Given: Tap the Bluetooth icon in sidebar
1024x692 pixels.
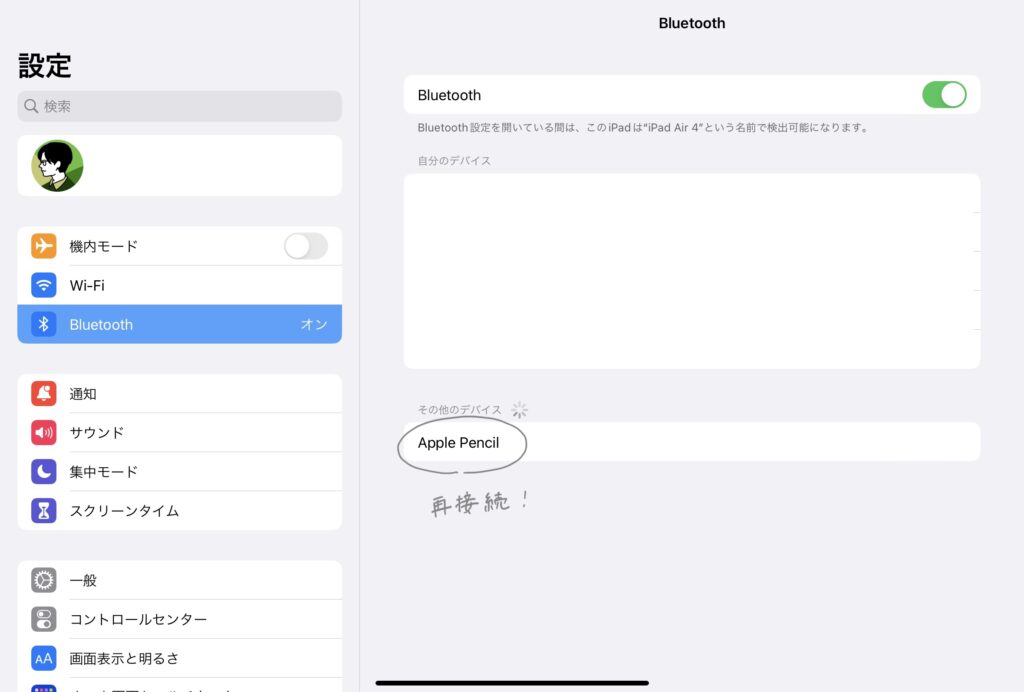Looking at the screenshot, I should pyautogui.click(x=44, y=324).
